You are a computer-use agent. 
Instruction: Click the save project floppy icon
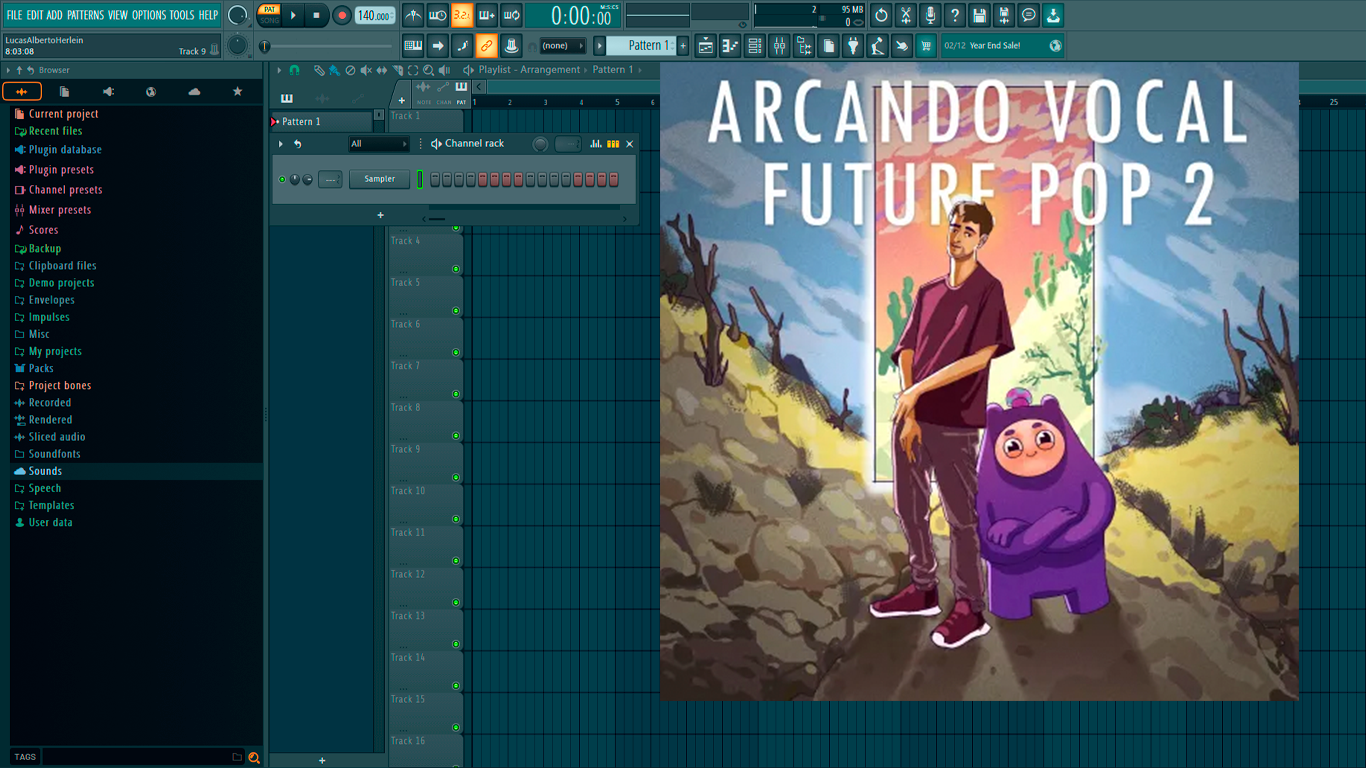pos(979,15)
